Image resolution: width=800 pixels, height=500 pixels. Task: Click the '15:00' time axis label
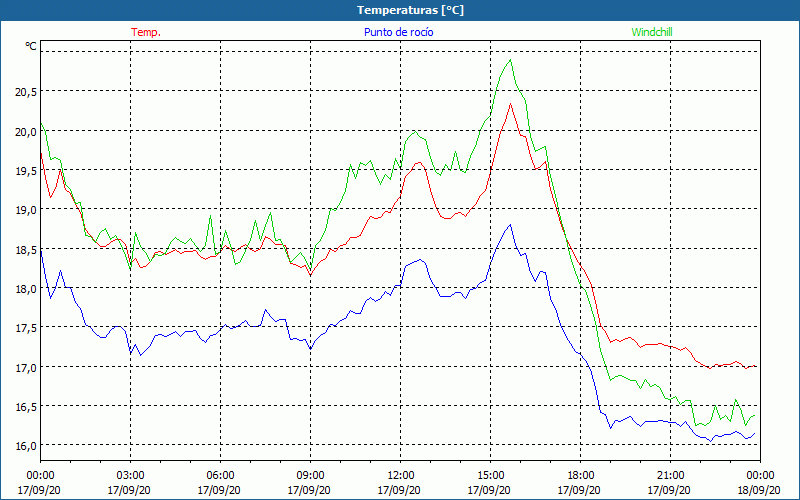point(490,476)
